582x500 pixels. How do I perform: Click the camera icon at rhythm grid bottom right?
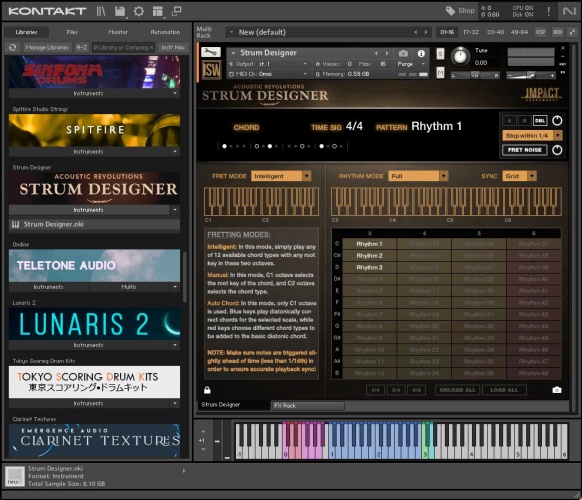tap(557, 390)
